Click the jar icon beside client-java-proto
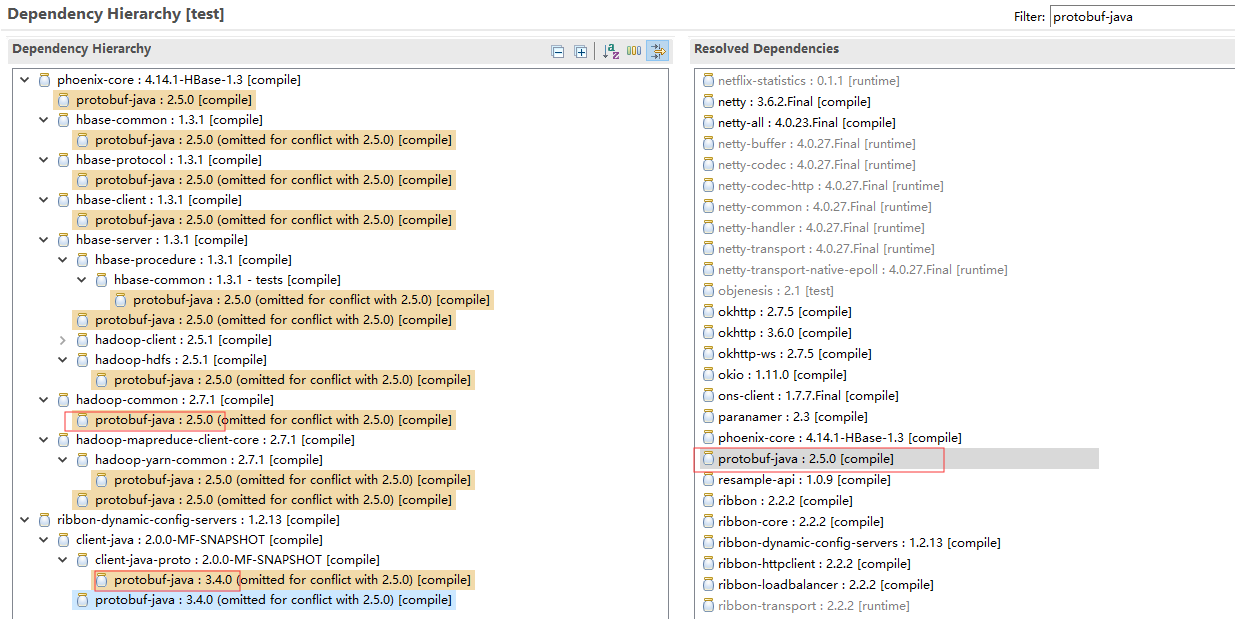The height and width of the screenshot is (619, 1235). (x=82, y=560)
